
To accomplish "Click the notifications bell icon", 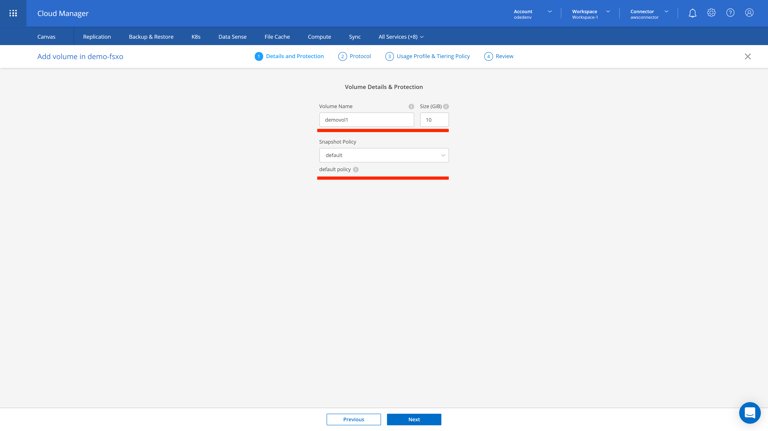I will [x=692, y=13].
